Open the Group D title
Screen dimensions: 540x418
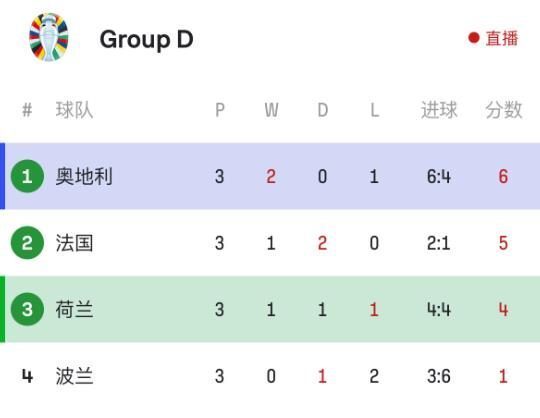click(x=146, y=40)
